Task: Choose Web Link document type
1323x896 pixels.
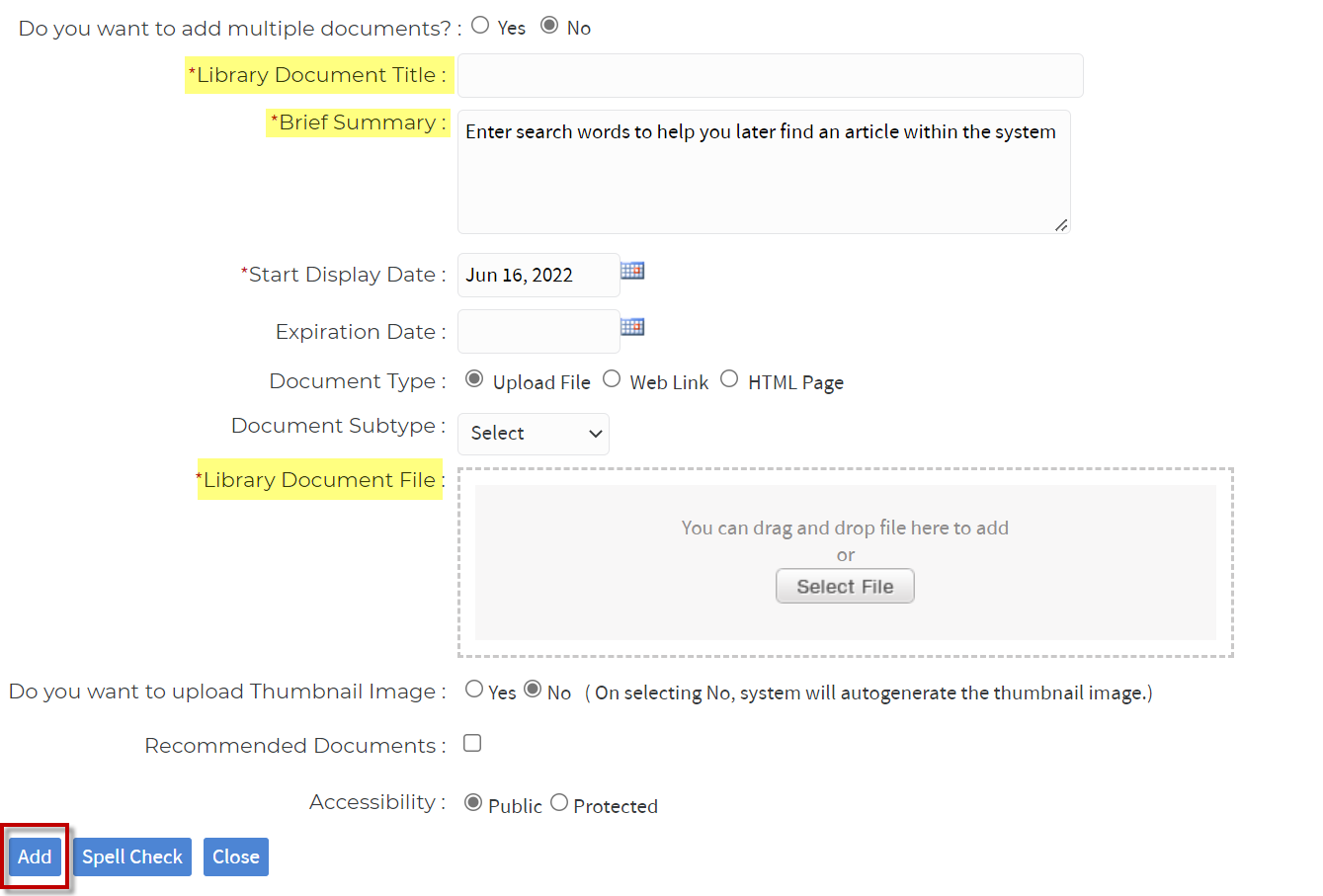Action: (612, 379)
